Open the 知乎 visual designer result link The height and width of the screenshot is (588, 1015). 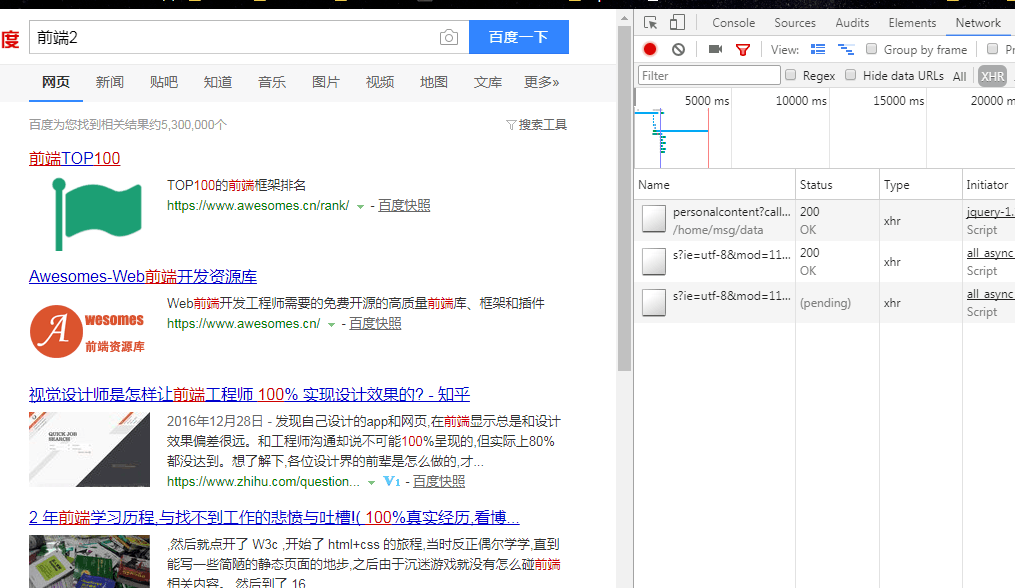[x=249, y=394]
